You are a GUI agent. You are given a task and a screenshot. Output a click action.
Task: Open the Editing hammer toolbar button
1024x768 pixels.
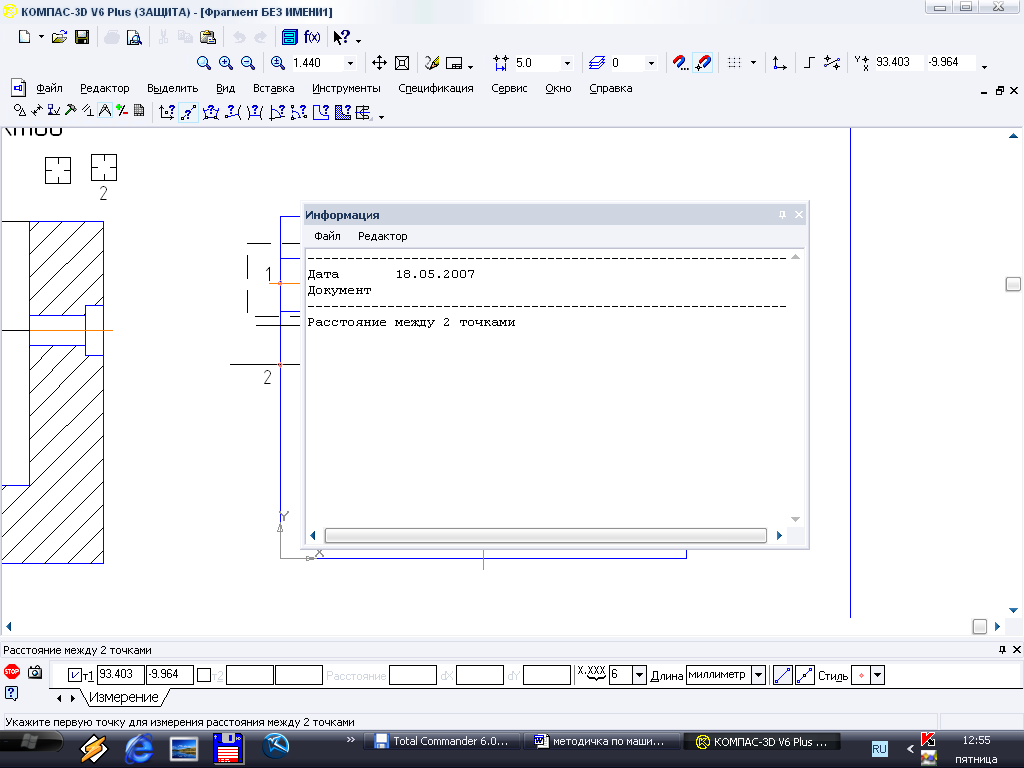pyautogui.click(x=71, y=110)
